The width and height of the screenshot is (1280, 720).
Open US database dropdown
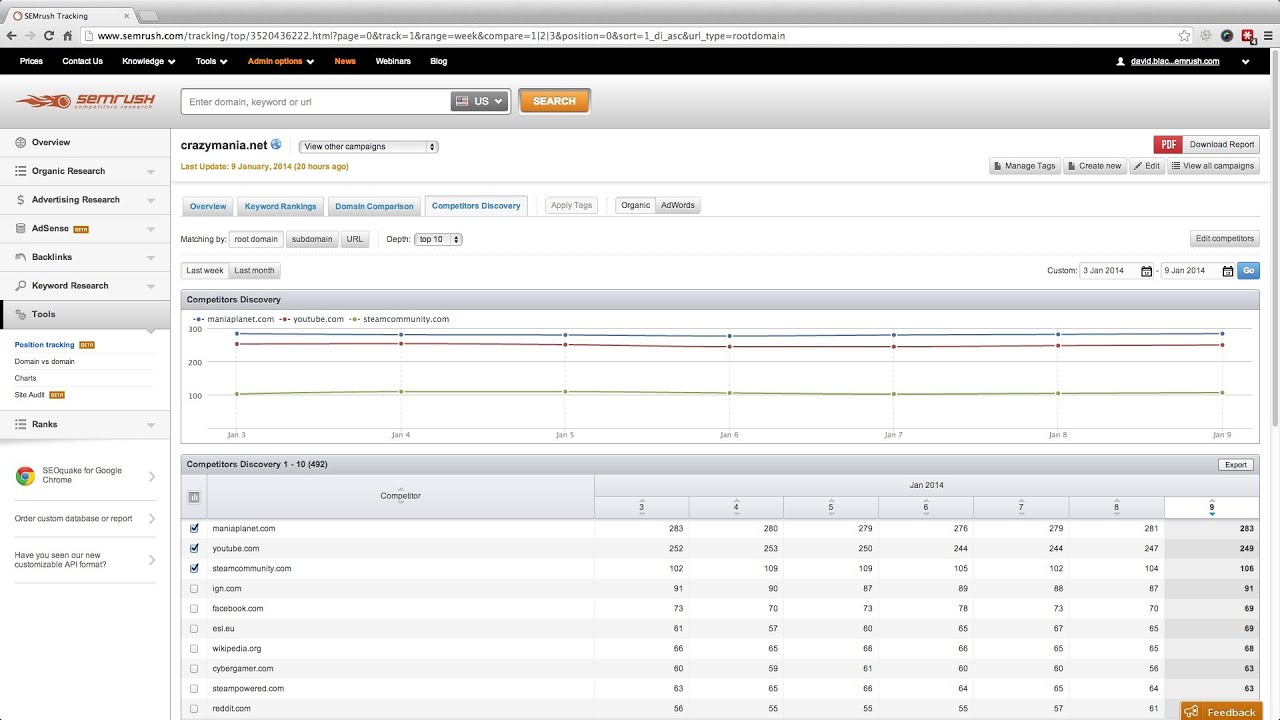(x=480, y=101)
